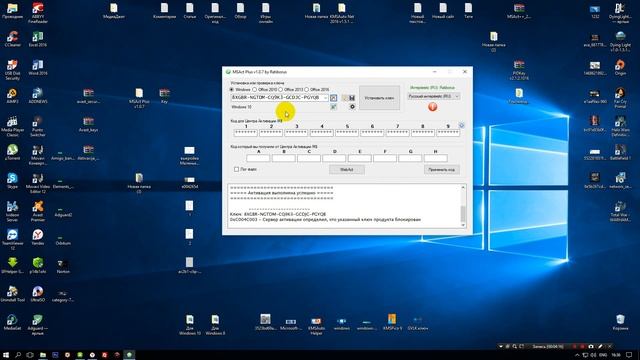Select MSAct Plus v1.0.7 desktop file
The image size is (640, 360).
tap(139, 97)
